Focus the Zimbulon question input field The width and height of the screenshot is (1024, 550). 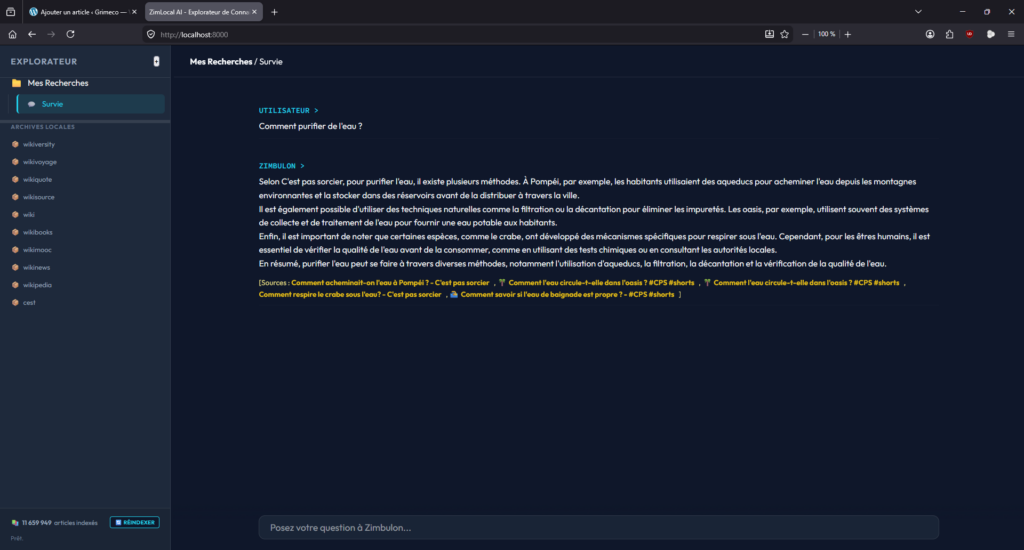(598, 527)
